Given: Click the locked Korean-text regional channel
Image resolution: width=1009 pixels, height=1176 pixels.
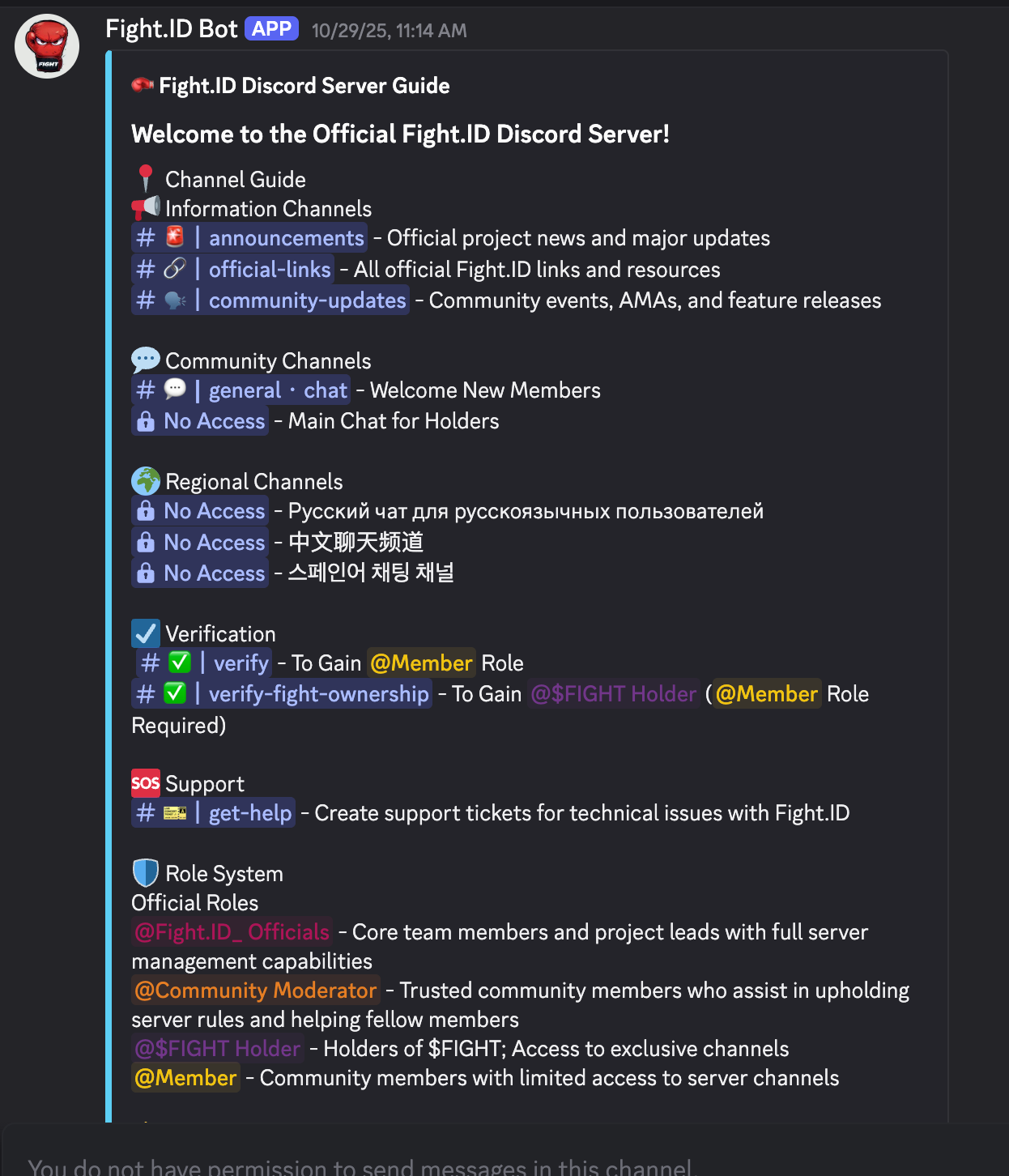Looking at the screenshot, I should [200, 573].
